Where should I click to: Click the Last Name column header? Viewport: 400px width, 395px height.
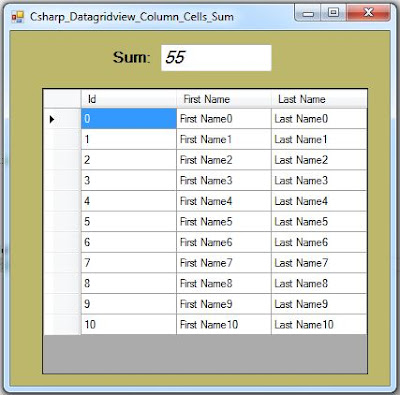[319, 99]
